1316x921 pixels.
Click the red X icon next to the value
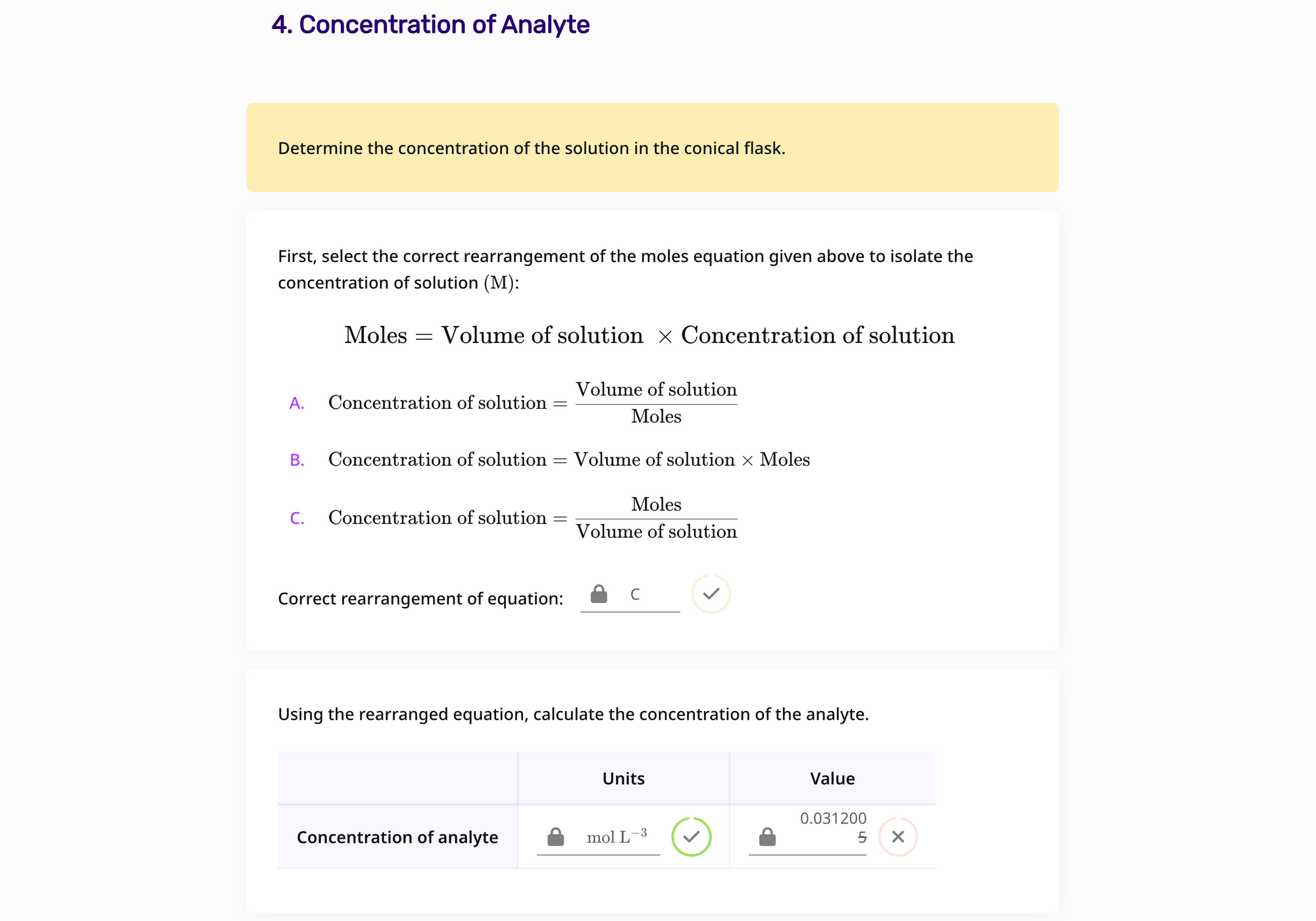(898, 837)
